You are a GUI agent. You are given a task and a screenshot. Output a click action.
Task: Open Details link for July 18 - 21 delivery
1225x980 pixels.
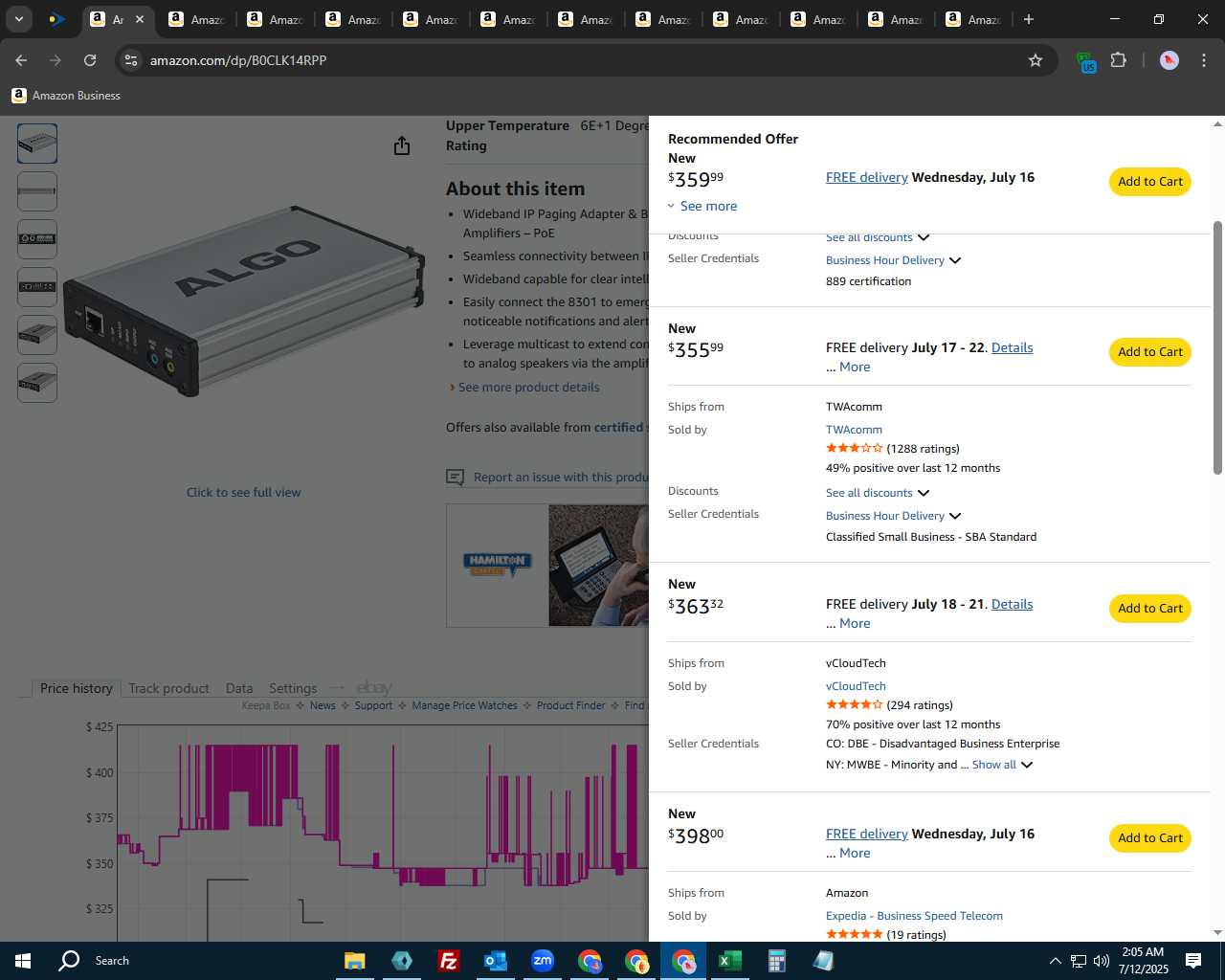1012,604
